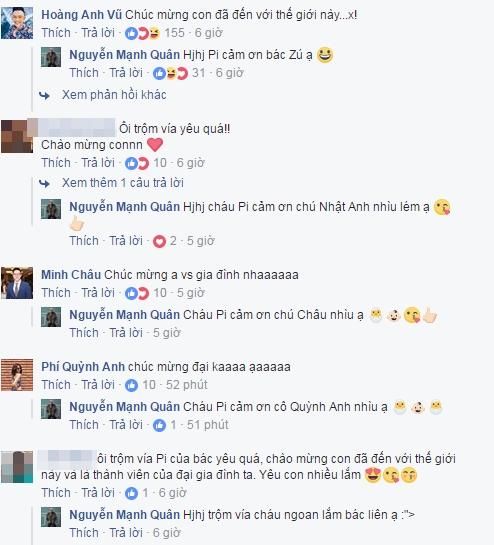Open Phí Quỳnh Anh's profile name link
The image size is (494, 545).
(x=83, y=367)
